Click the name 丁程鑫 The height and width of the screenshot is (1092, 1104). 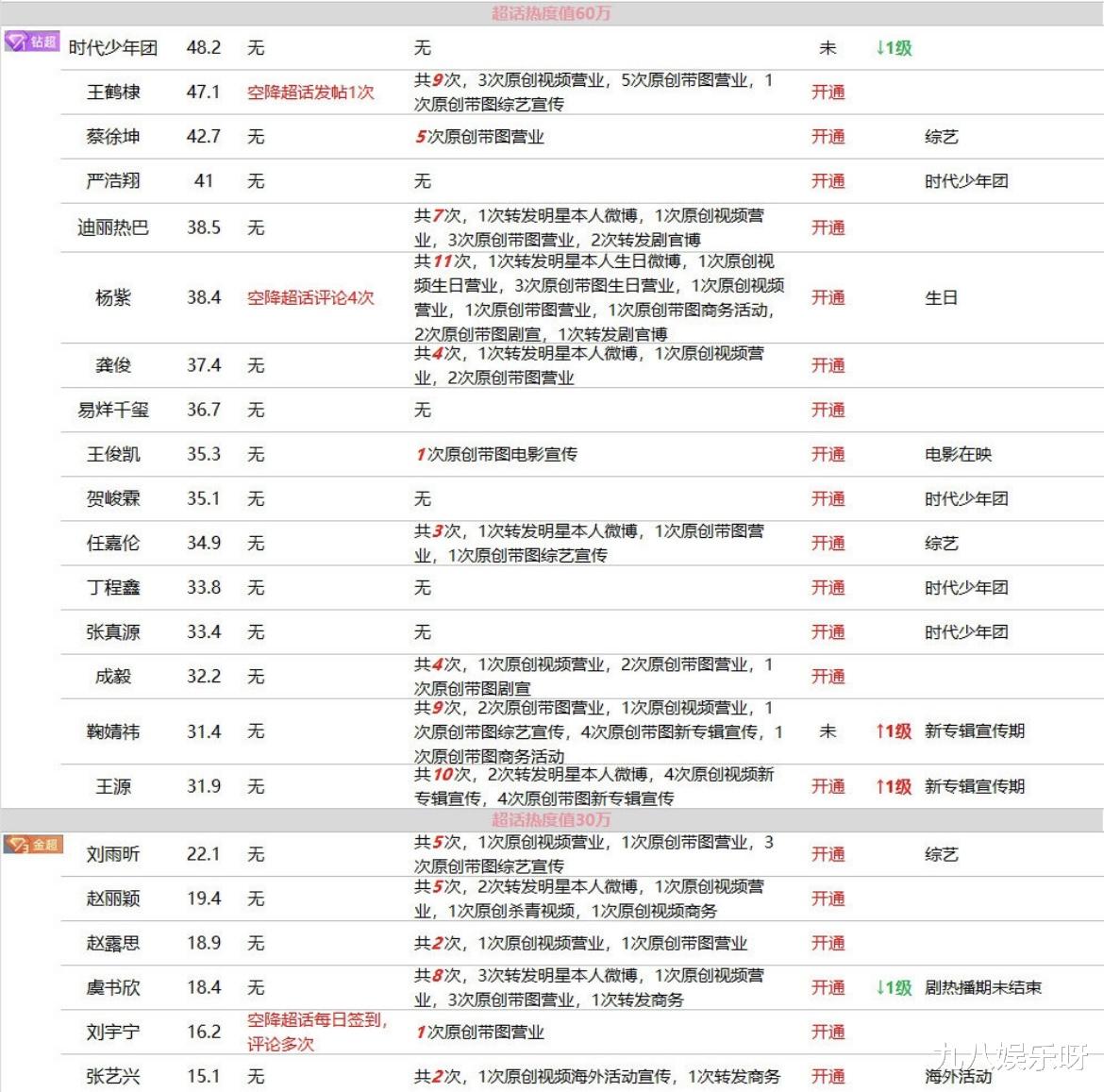coord(112,587)
